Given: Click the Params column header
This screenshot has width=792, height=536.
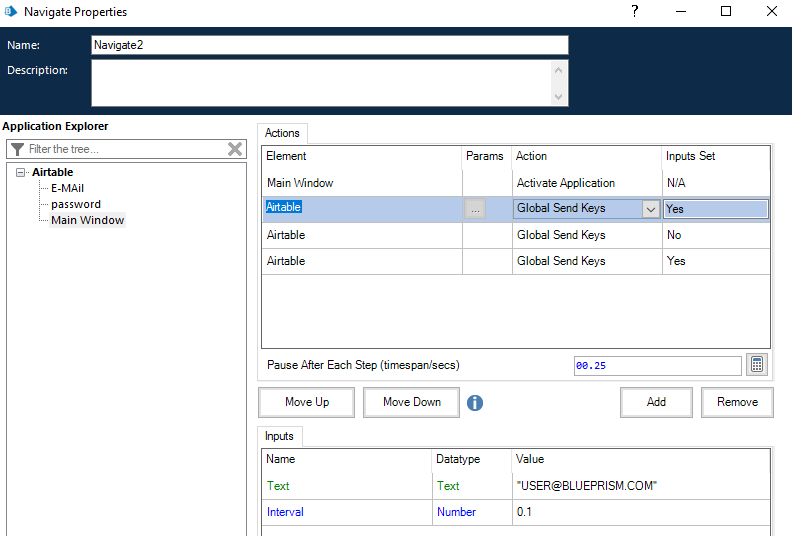Looking at the screenshot, I should coord(486,156).
